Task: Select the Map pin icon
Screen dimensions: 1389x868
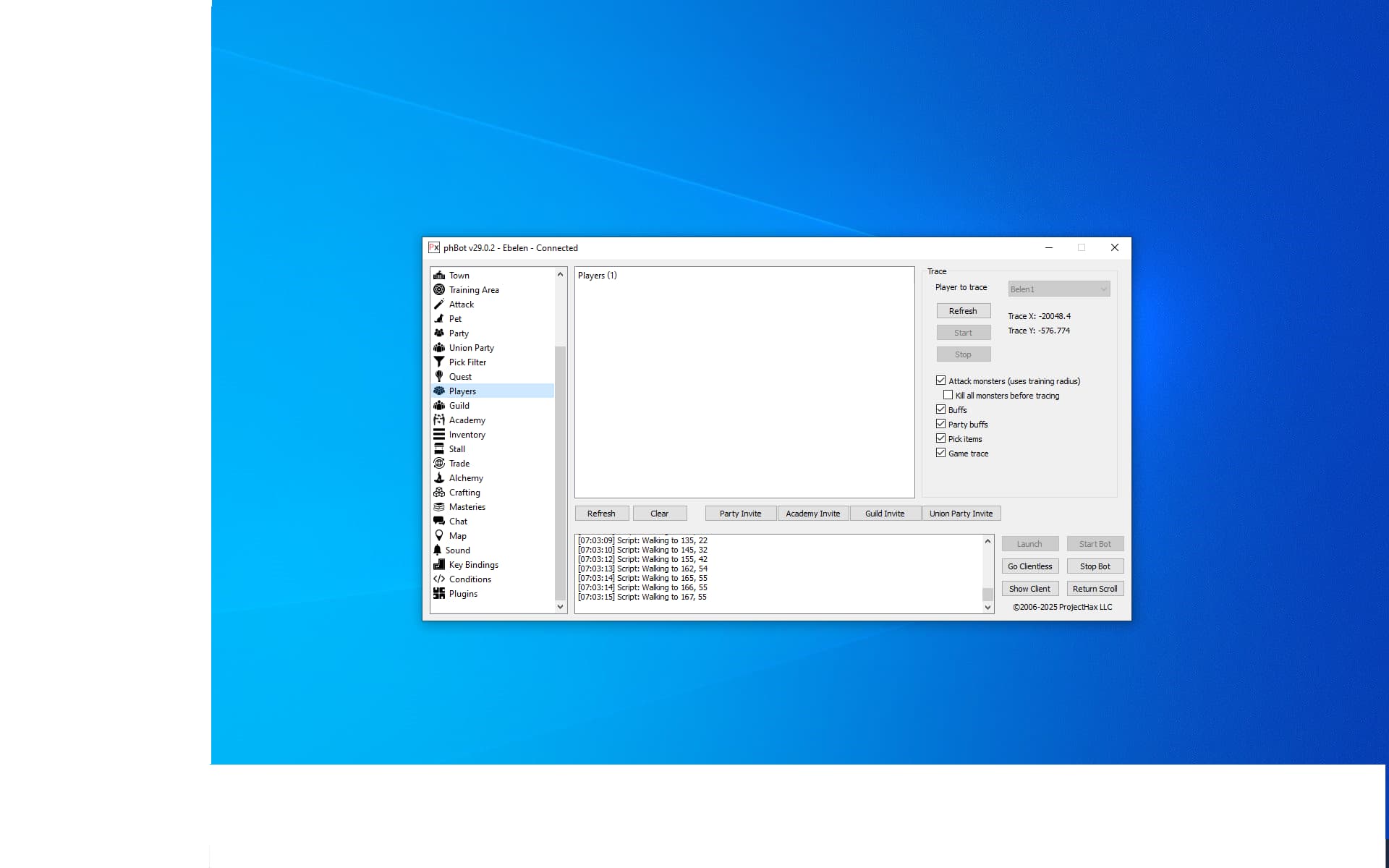Action: pyautogui.click(x=439, y=536)
